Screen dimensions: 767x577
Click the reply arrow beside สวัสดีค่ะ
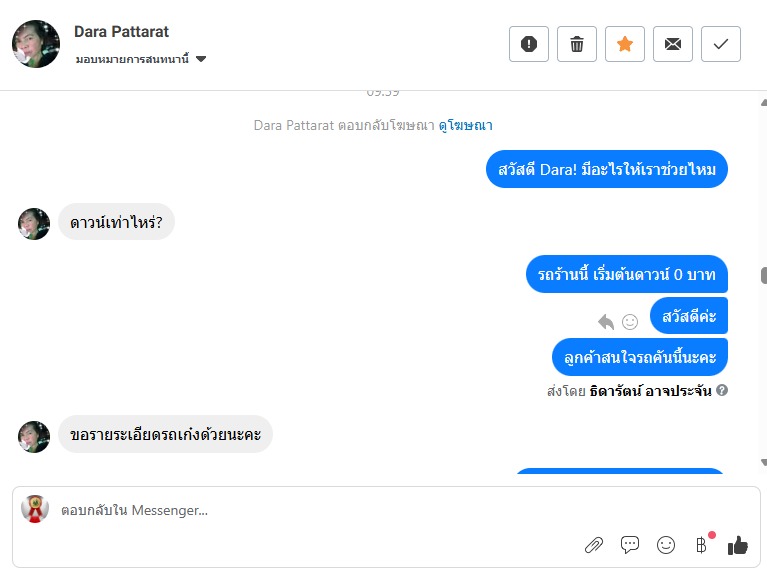click(605, 321)
